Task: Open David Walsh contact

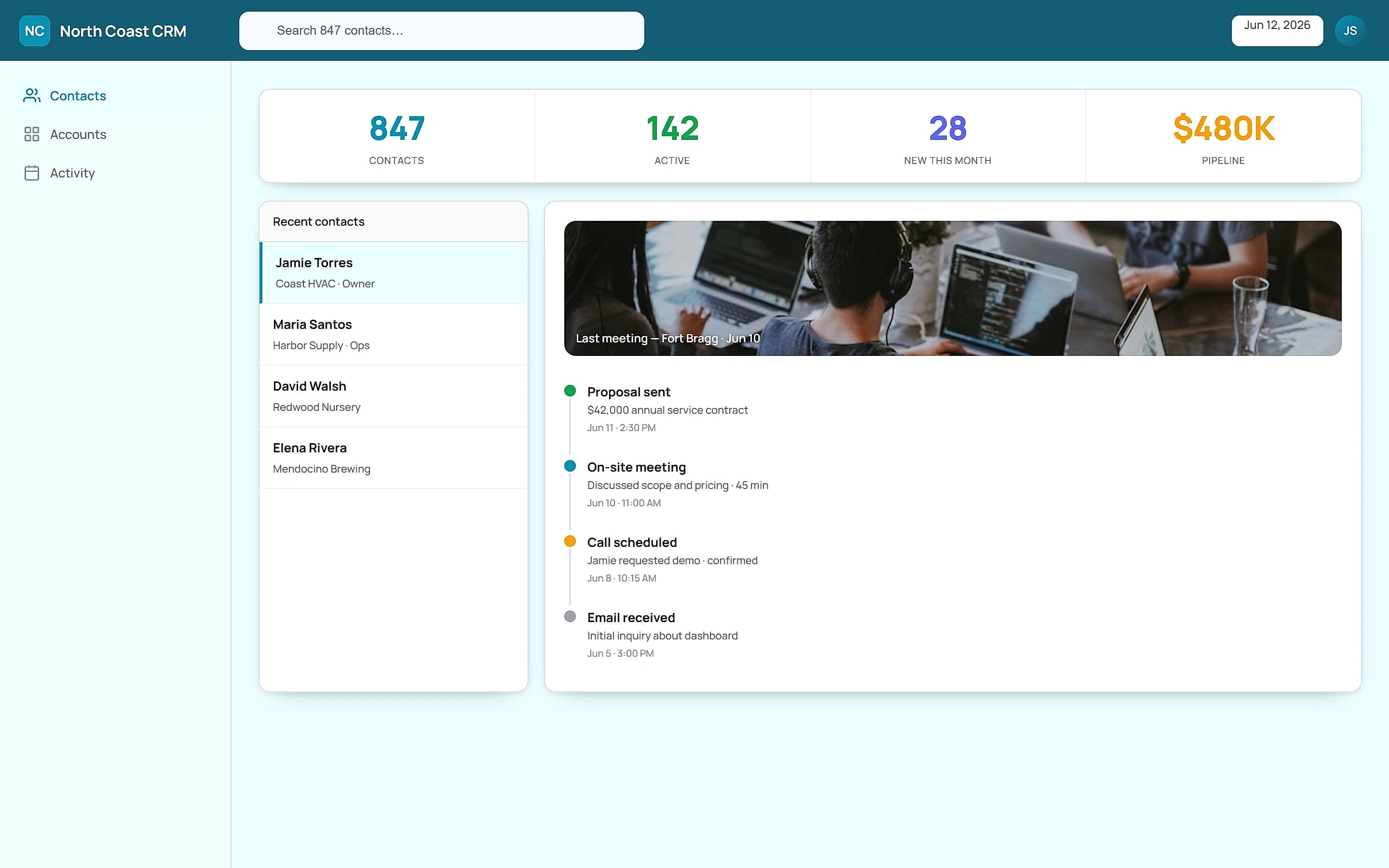Action: (x=394, y=396)
